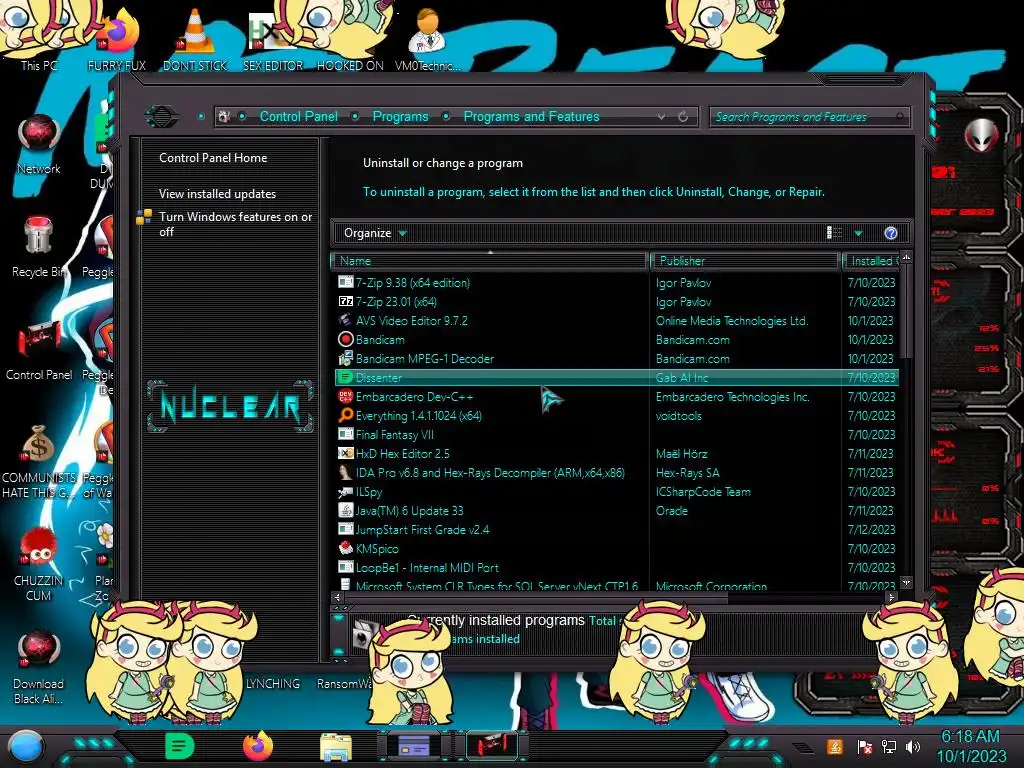Screen dimensions: 1024x768
Task: Click the window back navigation orb
Action: 162,117
